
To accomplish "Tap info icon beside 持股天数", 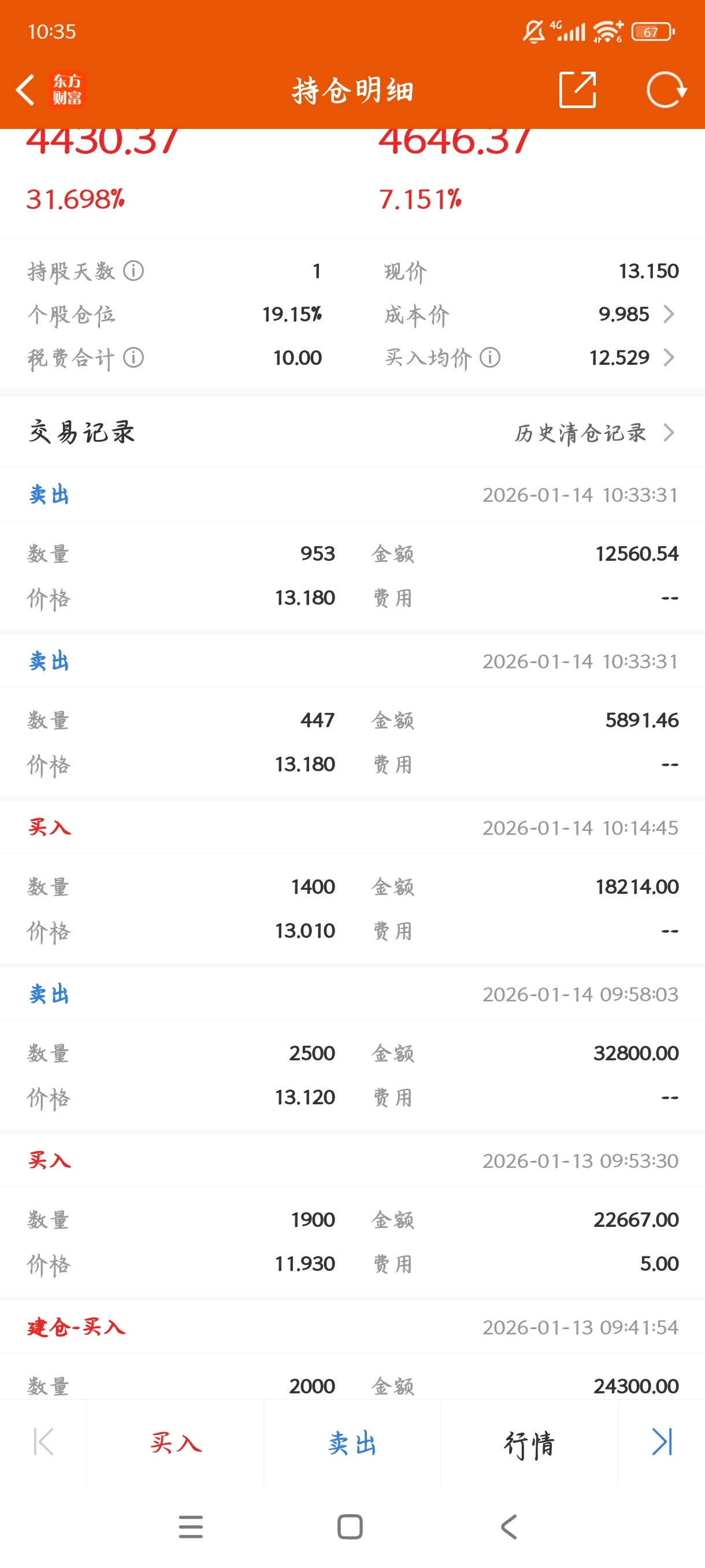I will [x=133, y=271].
